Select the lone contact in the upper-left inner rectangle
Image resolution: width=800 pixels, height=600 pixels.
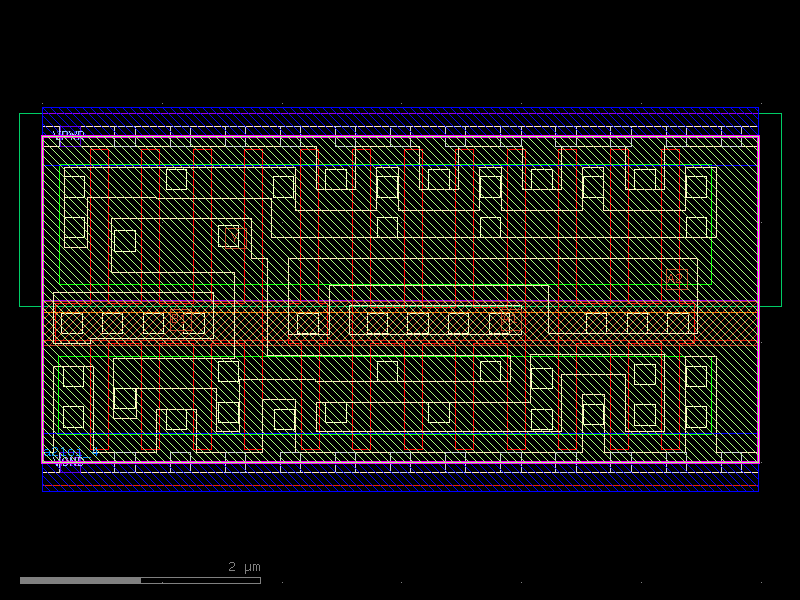[x=125, y=241]
